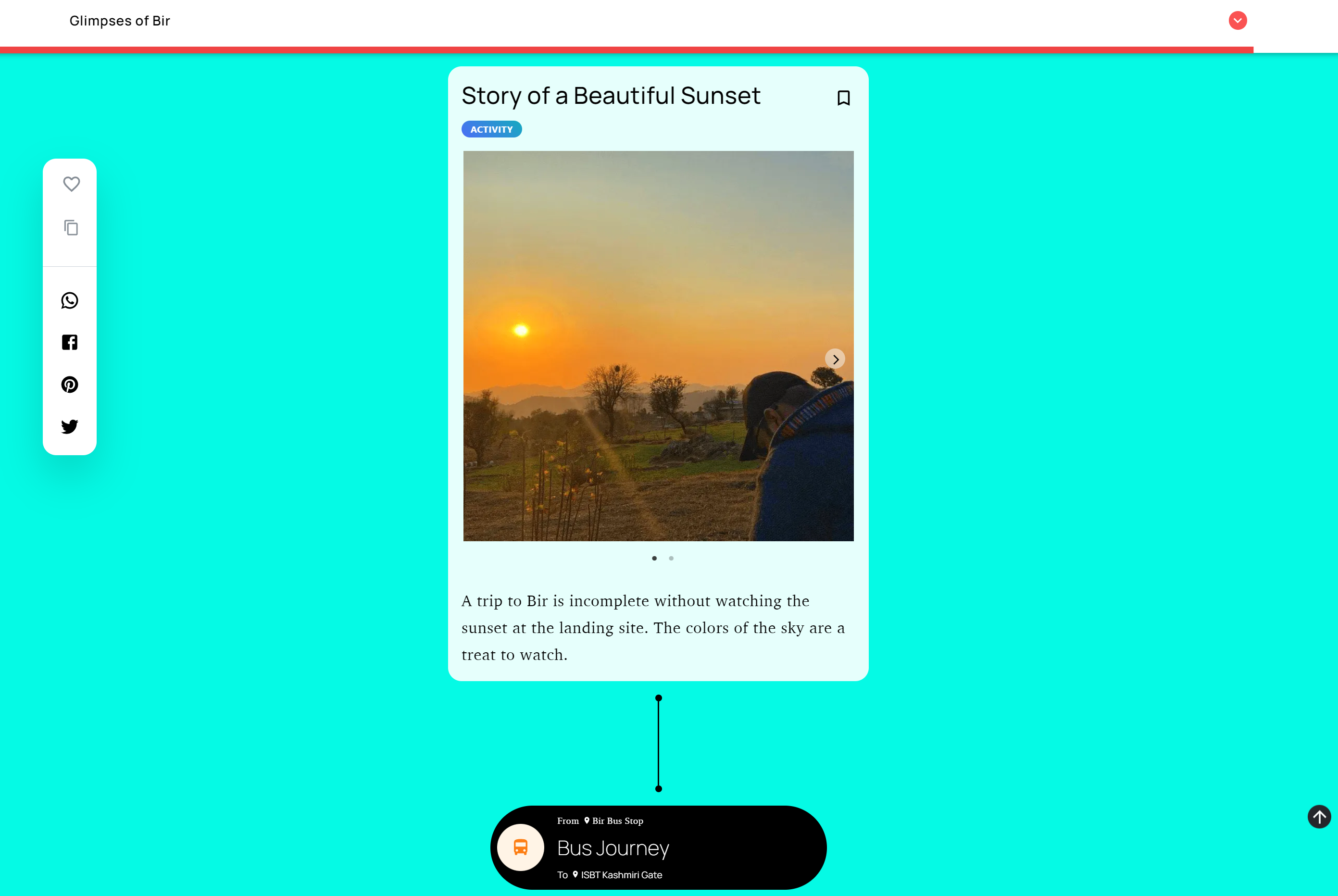Share story on Facebook

[70, 342]
